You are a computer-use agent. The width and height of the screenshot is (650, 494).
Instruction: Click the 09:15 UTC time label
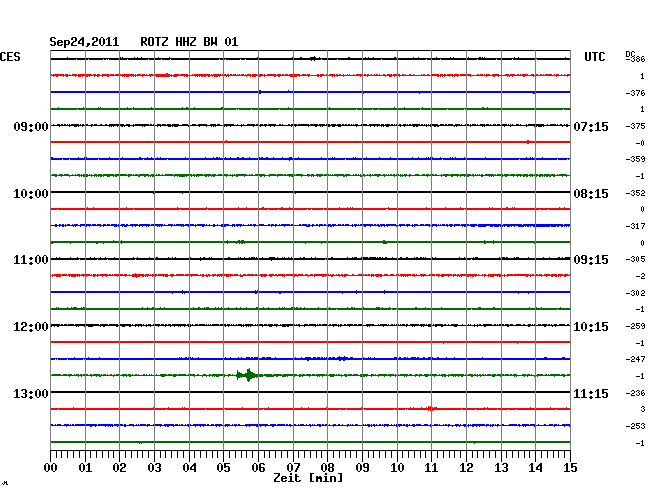click(x=591, y=260)
